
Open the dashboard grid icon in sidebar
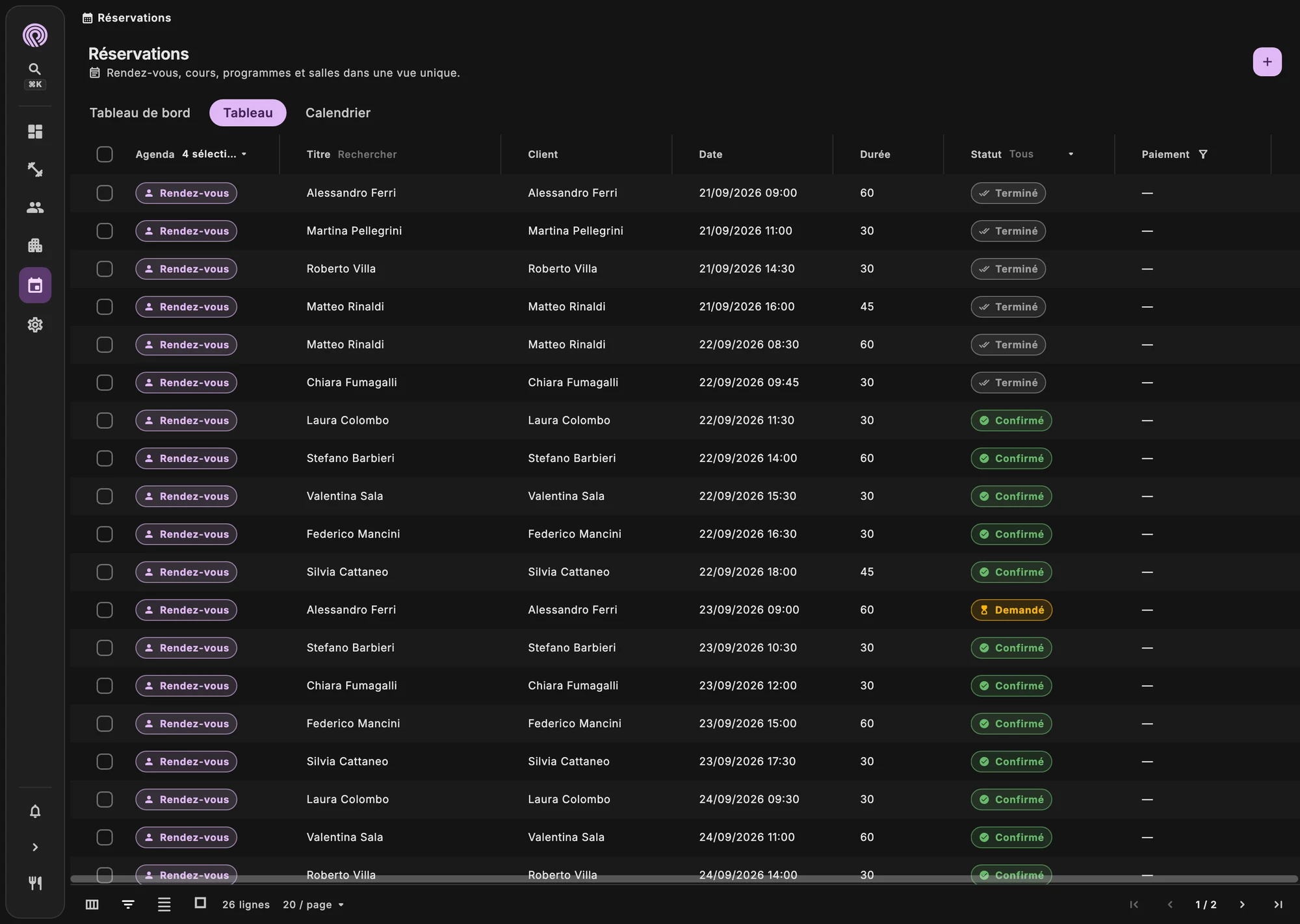pos(35,132)
